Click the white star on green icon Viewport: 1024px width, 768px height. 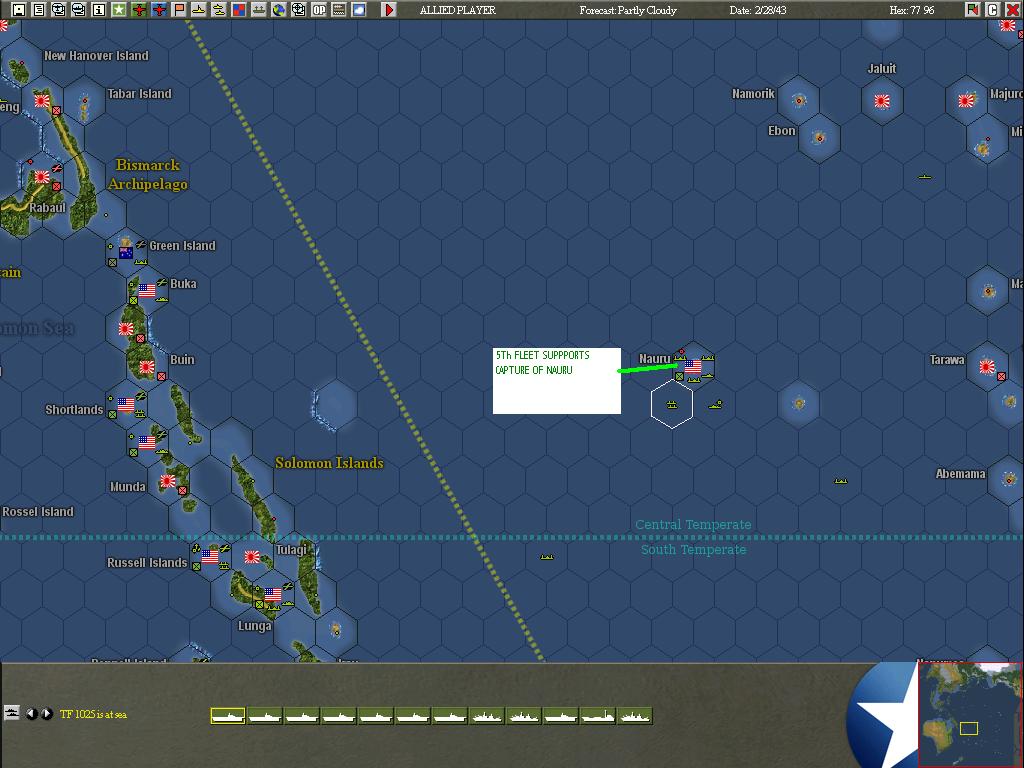tap(119, 10)
